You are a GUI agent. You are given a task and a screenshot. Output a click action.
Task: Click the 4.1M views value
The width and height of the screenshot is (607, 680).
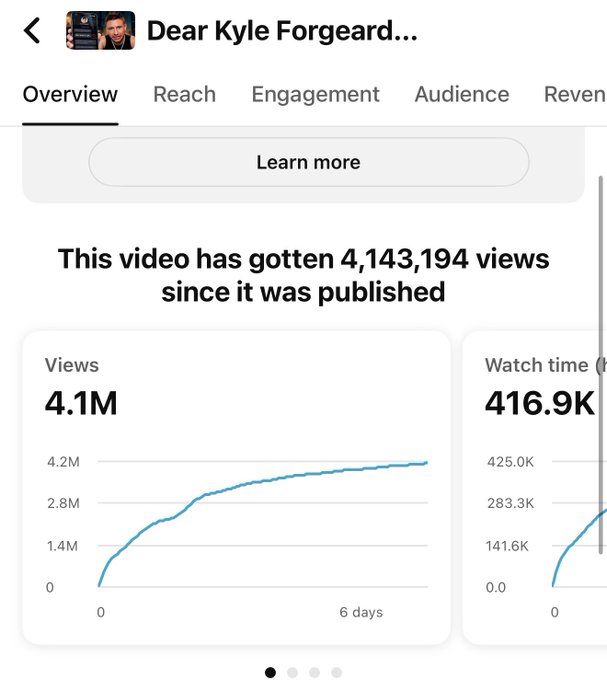(81, 403)
